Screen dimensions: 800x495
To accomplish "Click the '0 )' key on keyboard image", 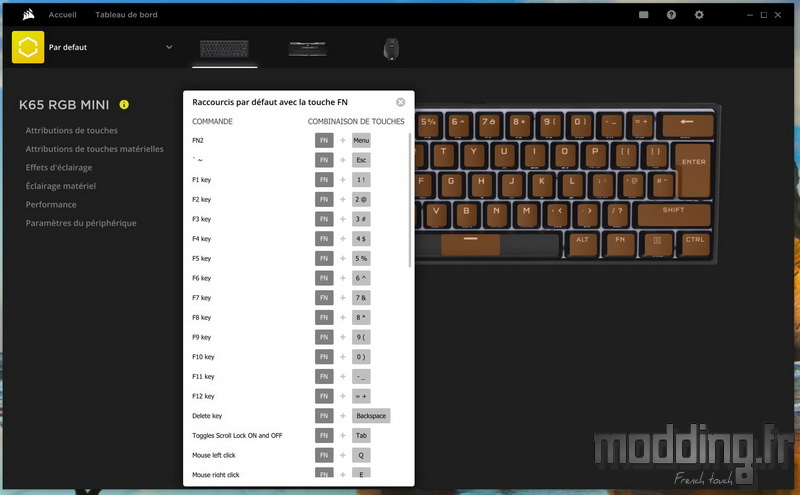I will click(x=581, y=126).
